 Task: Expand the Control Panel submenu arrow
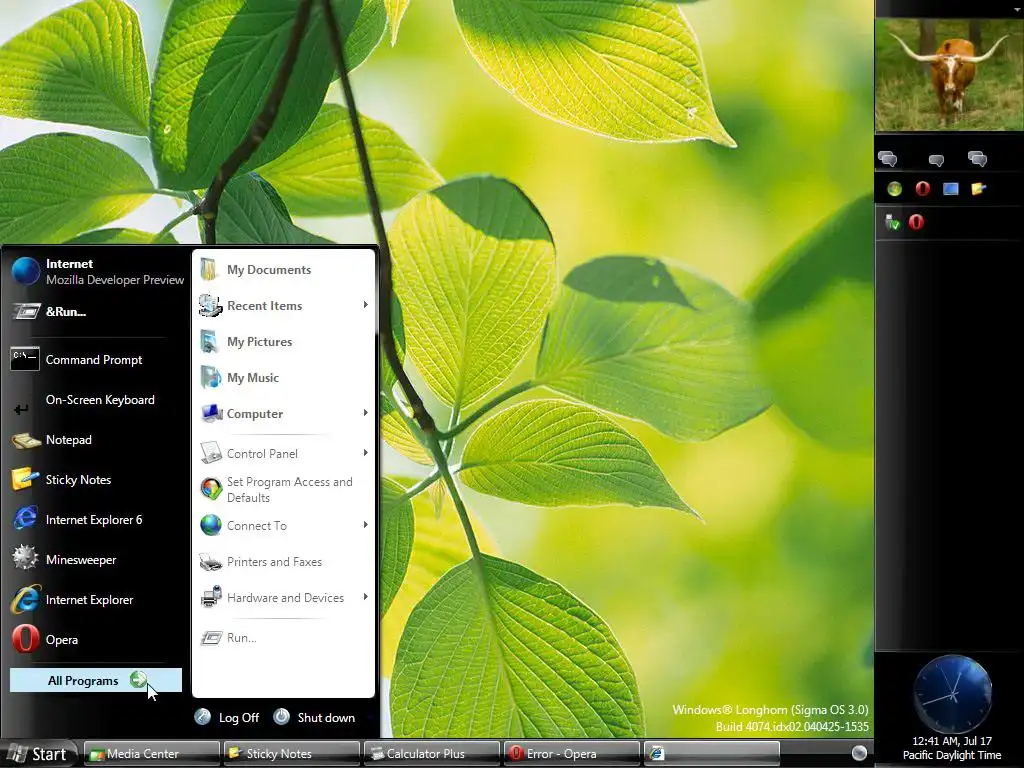click(366, 453)
